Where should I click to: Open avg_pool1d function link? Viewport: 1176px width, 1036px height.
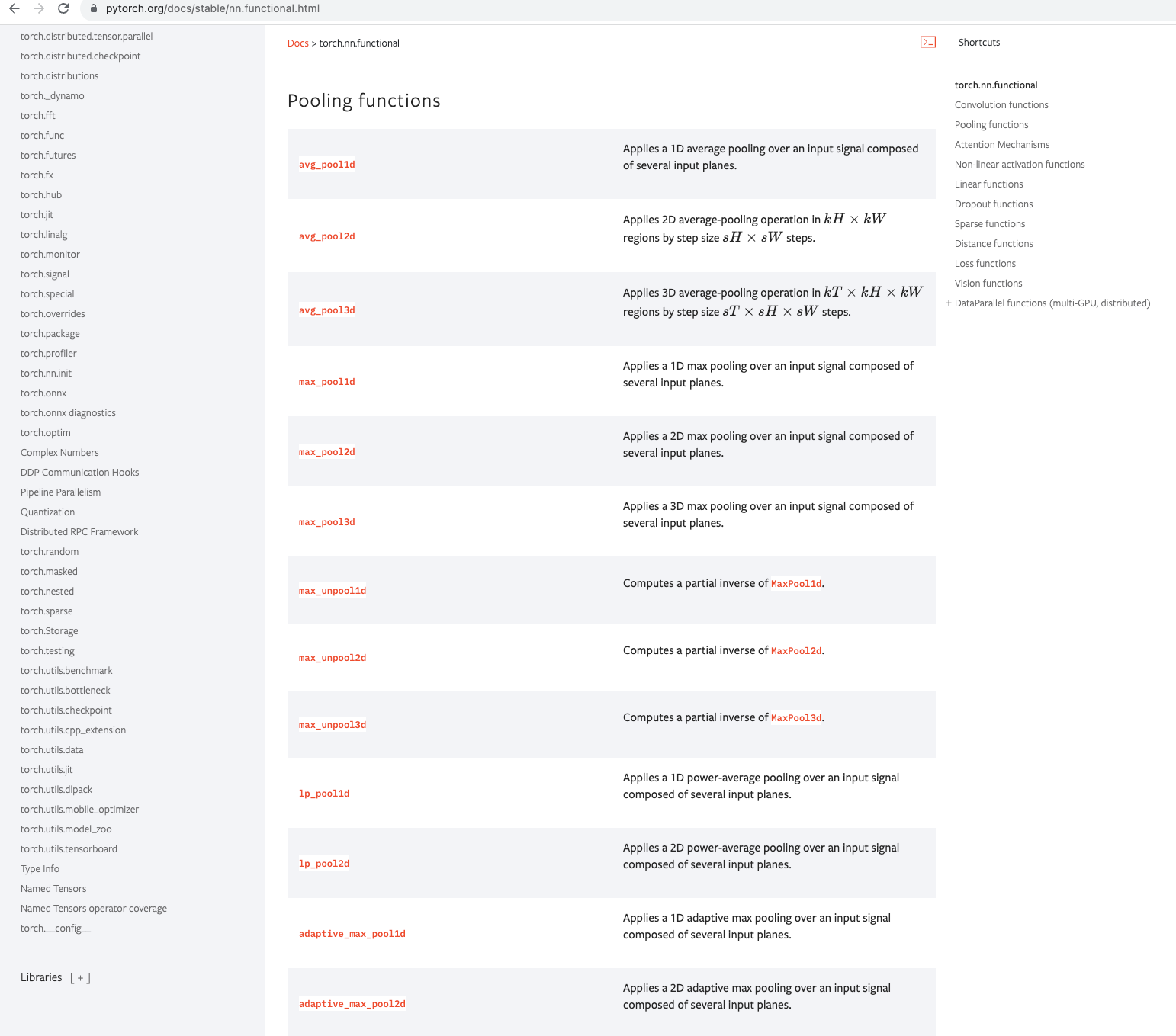[326, 165]
